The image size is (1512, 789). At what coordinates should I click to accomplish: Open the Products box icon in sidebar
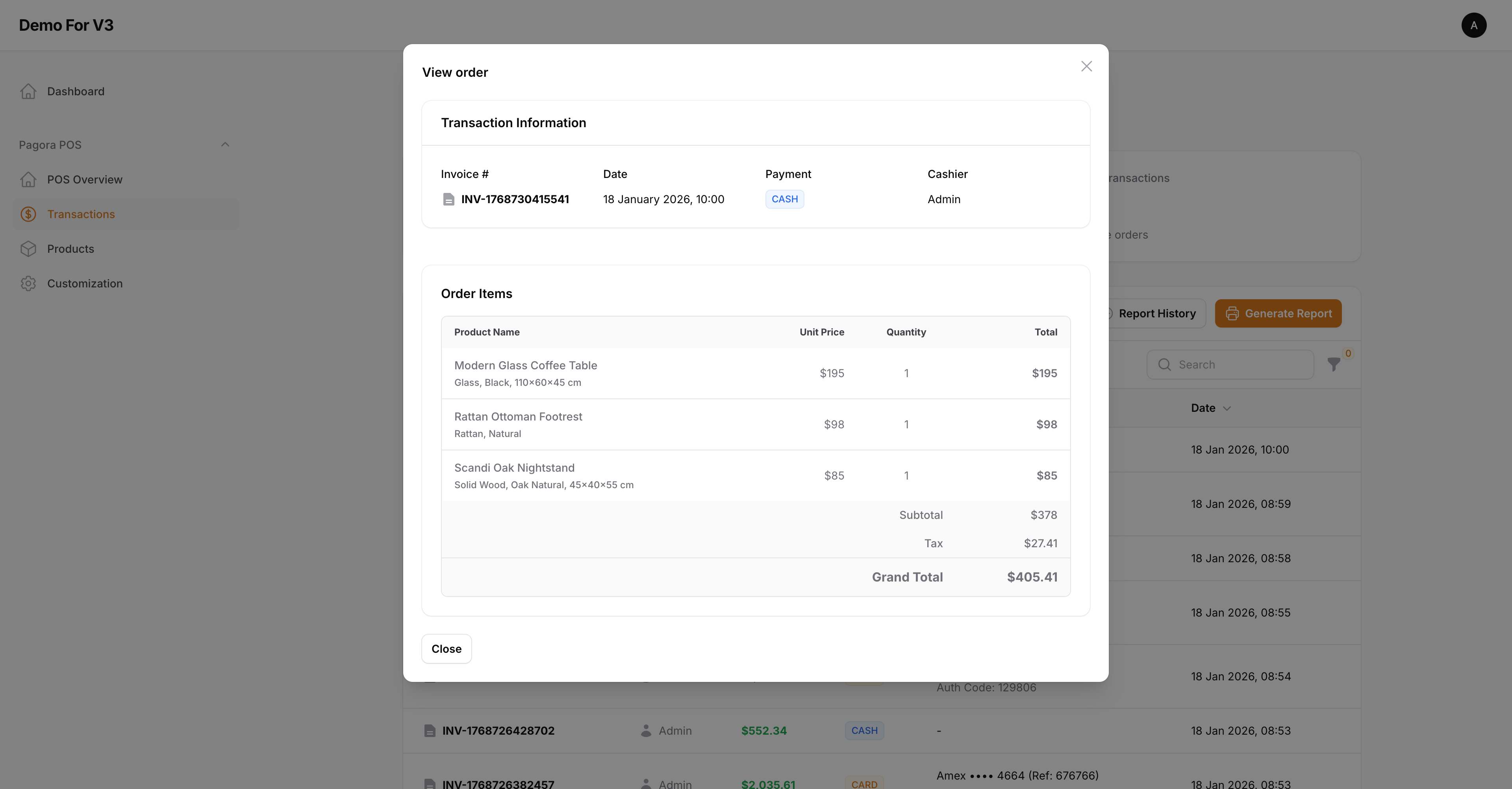(x=28, y=249)
